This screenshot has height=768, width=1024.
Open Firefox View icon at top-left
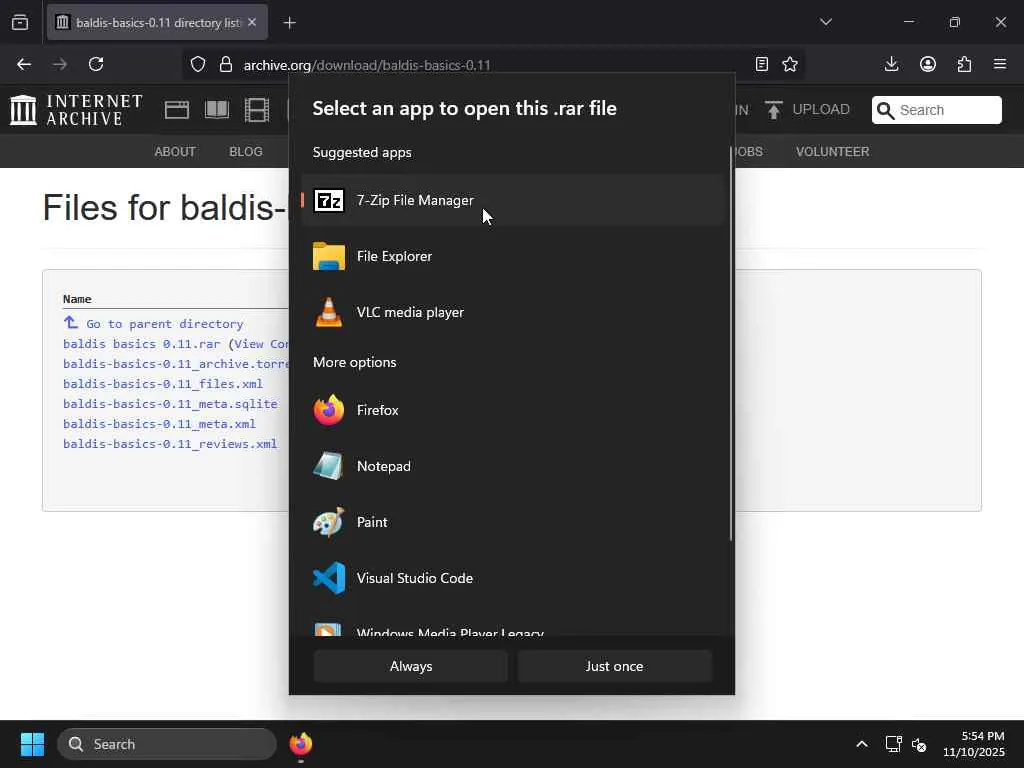tap(20, 22)
